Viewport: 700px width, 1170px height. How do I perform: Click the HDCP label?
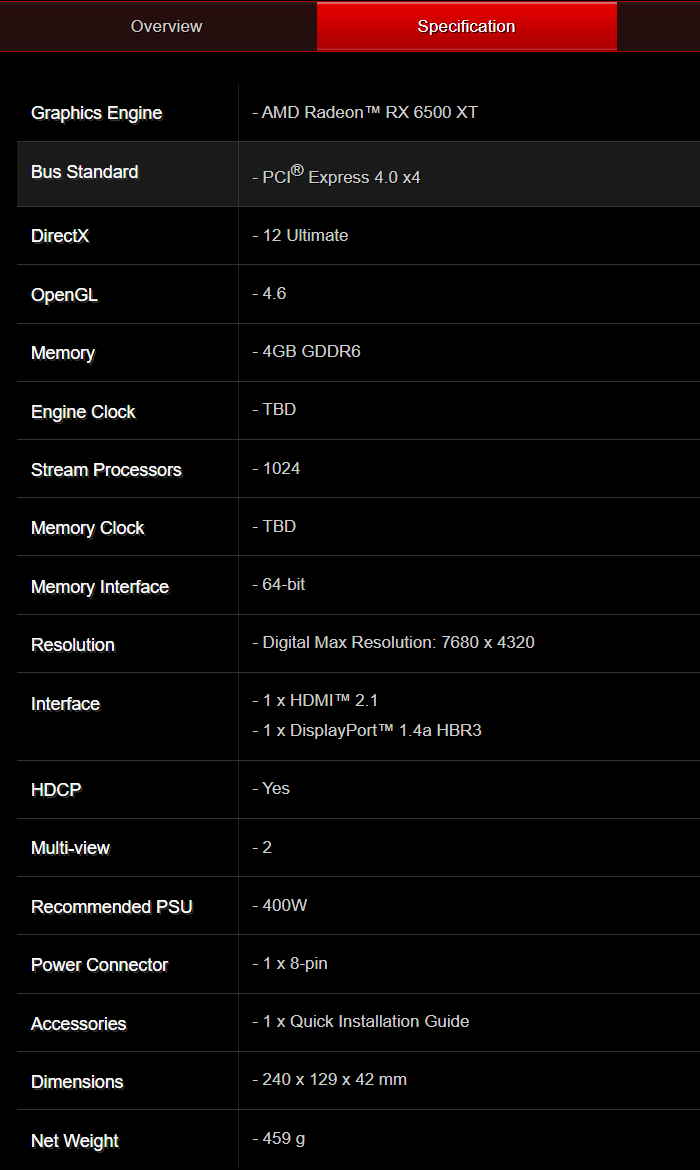pyautogui.click(x=56, y=790)
